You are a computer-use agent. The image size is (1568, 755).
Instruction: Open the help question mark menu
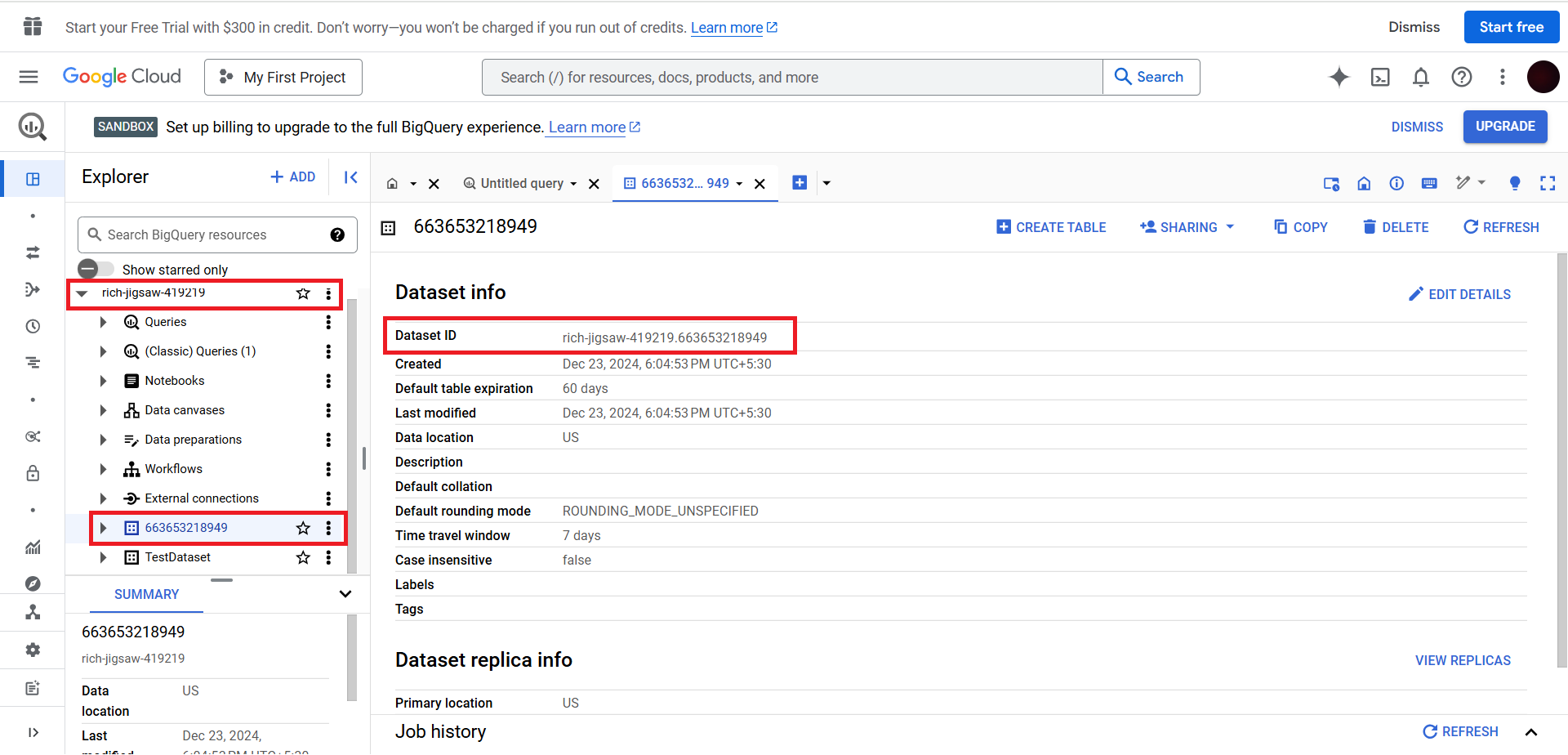click(x=1462, y=77)
